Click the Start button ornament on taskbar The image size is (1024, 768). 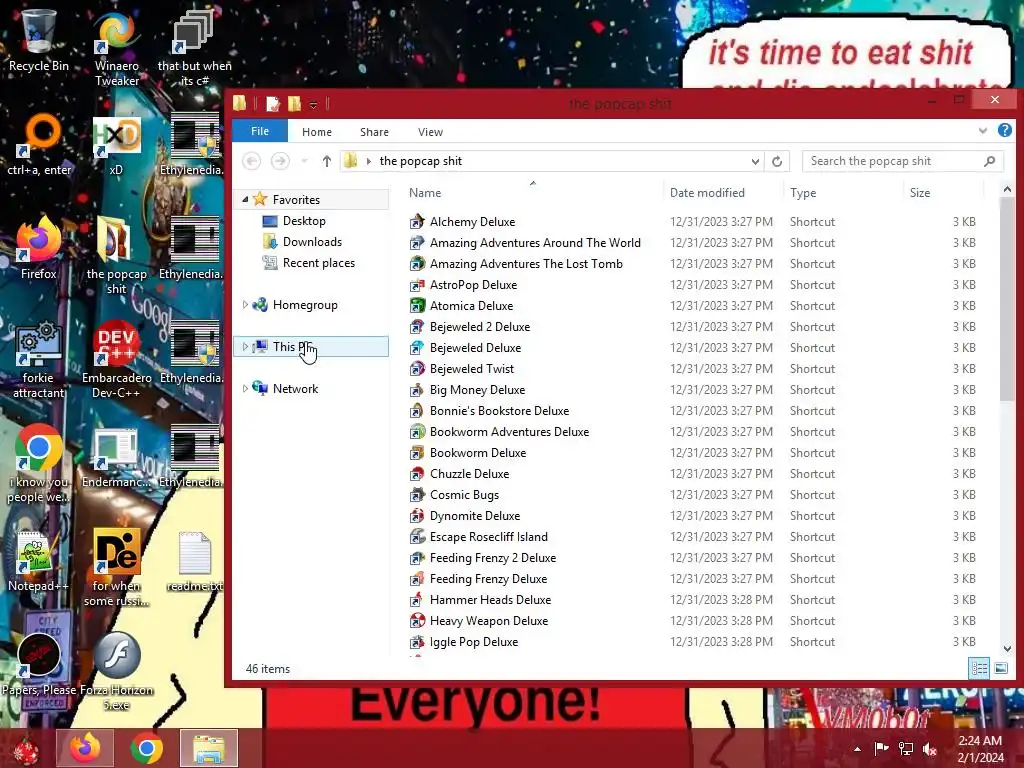pyautogui.click(x=26, y=749)
